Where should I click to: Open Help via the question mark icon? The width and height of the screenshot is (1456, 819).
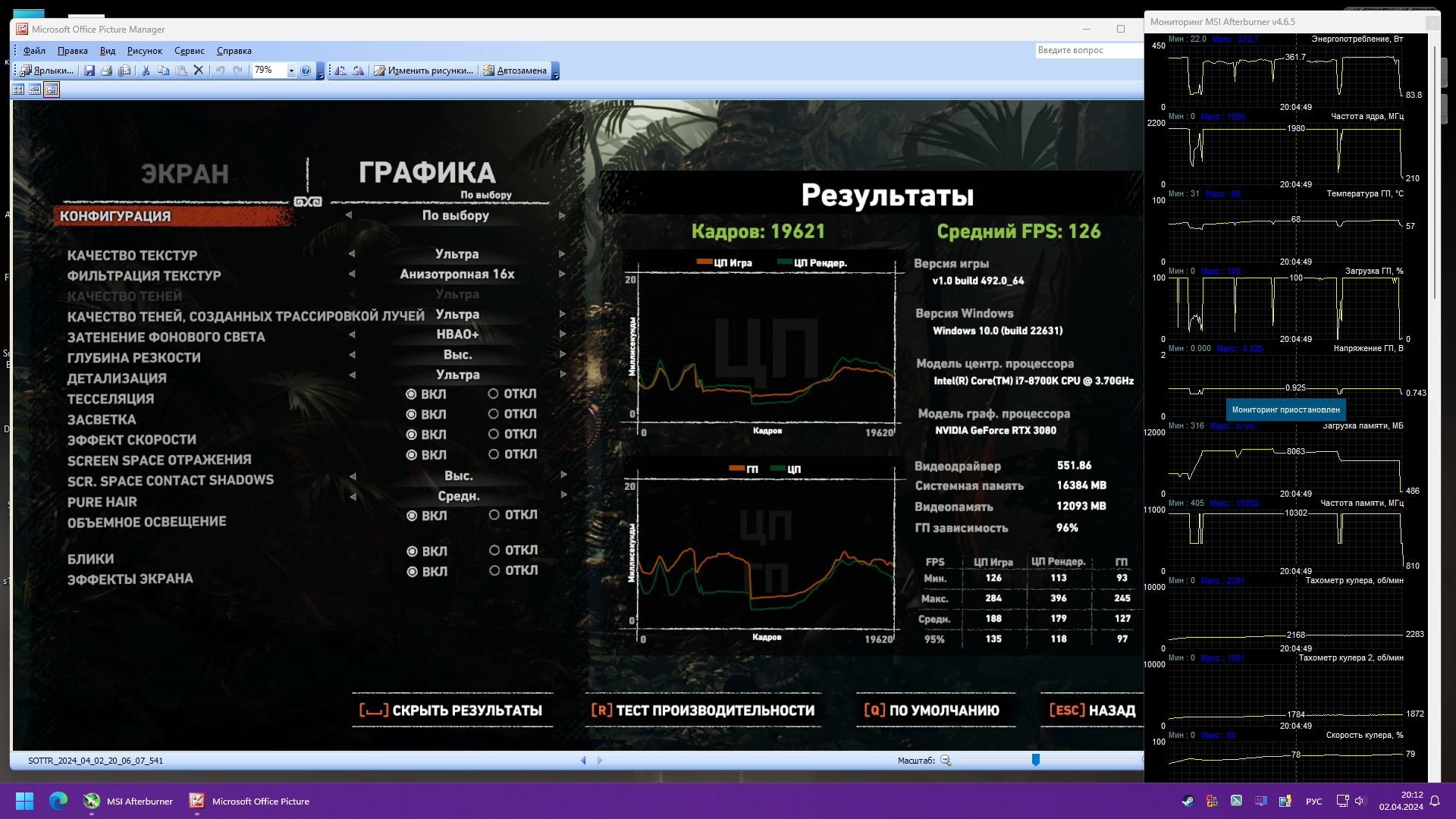click(306, 71)
